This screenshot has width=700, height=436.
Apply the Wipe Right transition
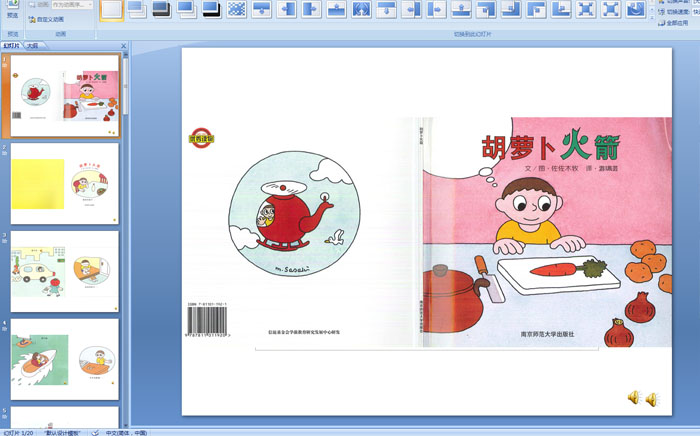pyautogui.click(x=312, y=9)
